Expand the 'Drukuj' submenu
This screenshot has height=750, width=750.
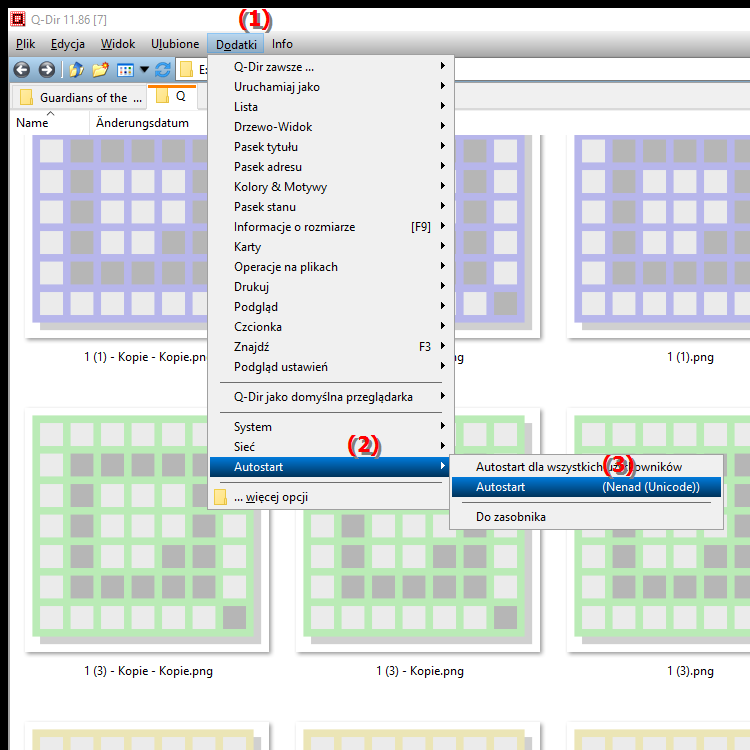[331, 287]
